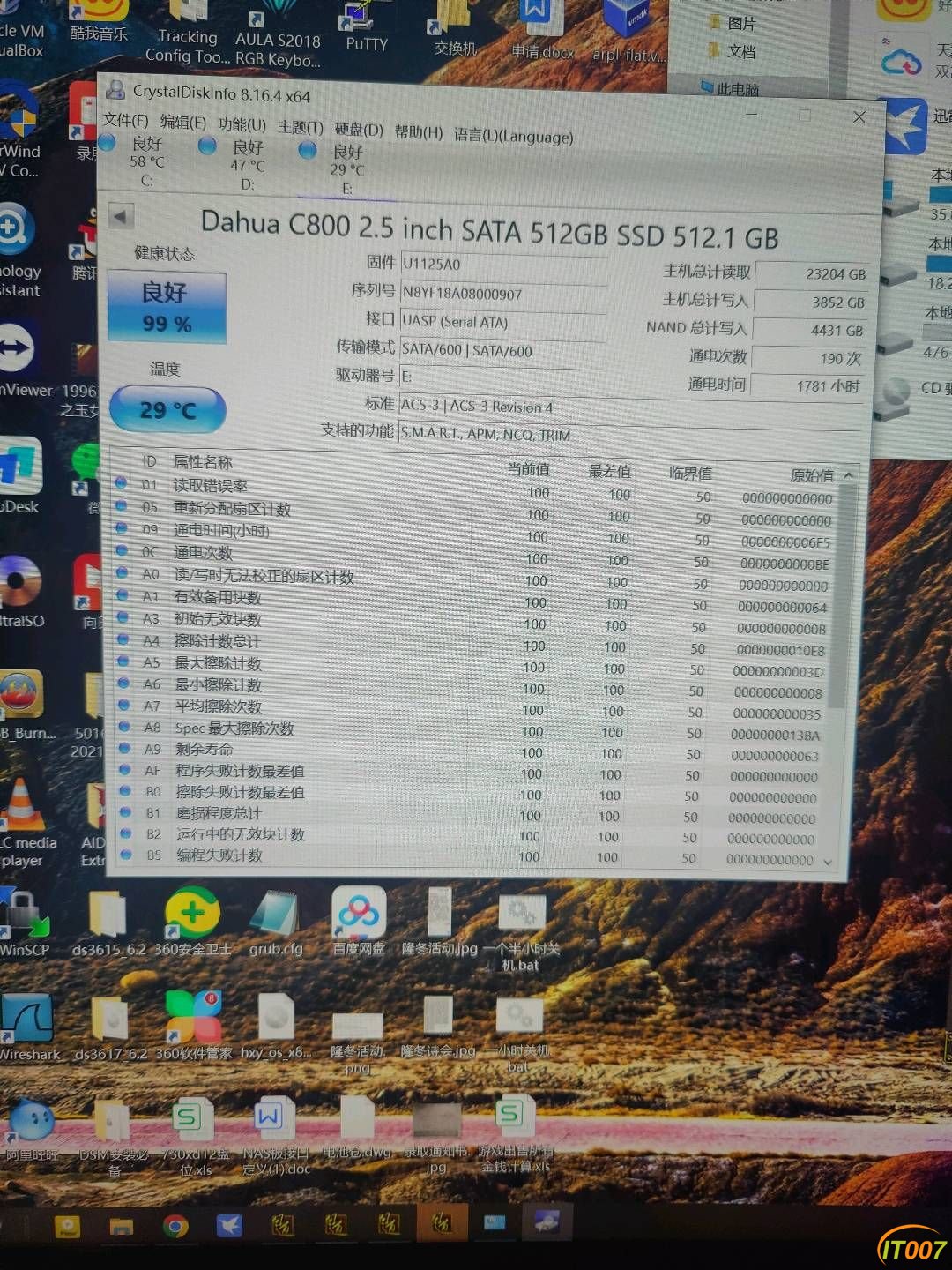
Task: Click the 通电时间 value 1781 小时
Action: click(x=806, y=386)
